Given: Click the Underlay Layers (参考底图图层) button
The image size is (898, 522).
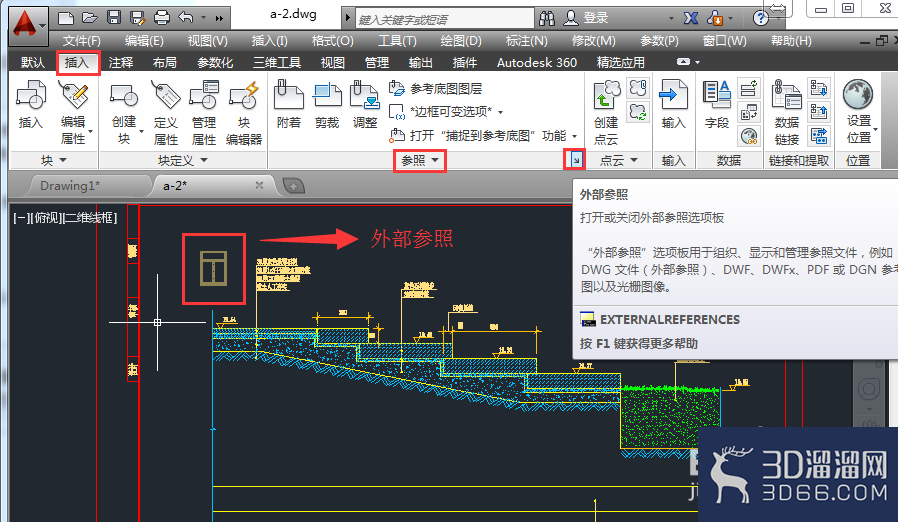Looking at the screenshot, I should pos(436,88).
